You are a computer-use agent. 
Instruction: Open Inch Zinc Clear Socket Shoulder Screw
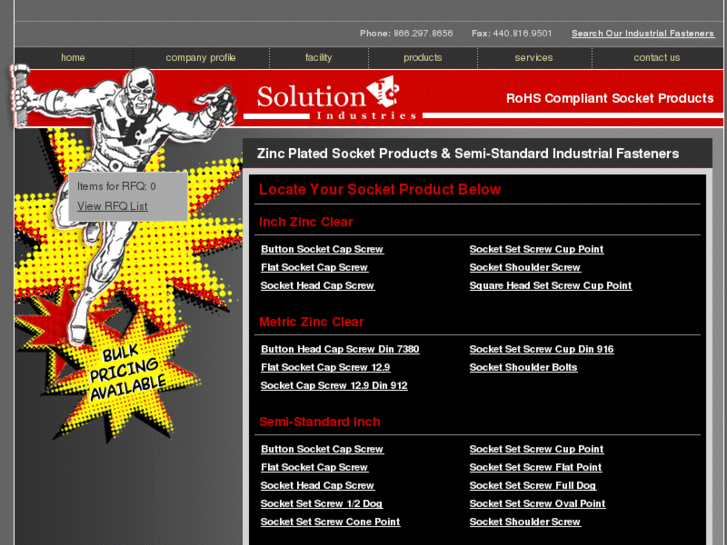click(x=525, y=268)
